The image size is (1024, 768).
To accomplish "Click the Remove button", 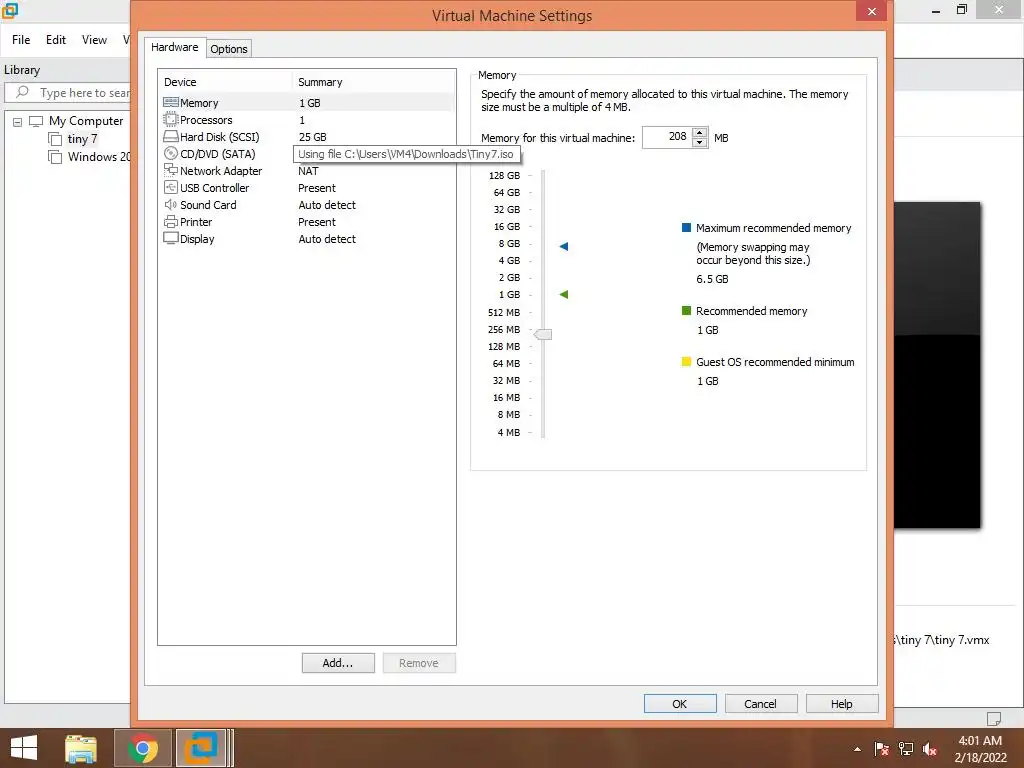I will tap(419, 663).
